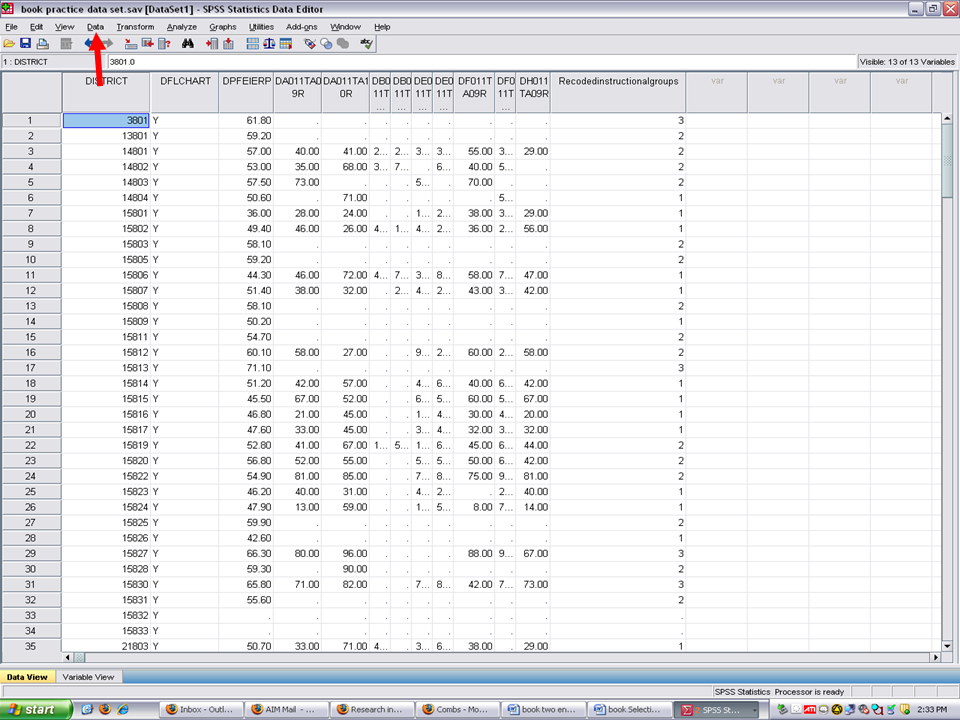This screenshot has width=960, height=720.
Task: Click the cell value edit field showing 3801.0
Action: coord(480,62)
